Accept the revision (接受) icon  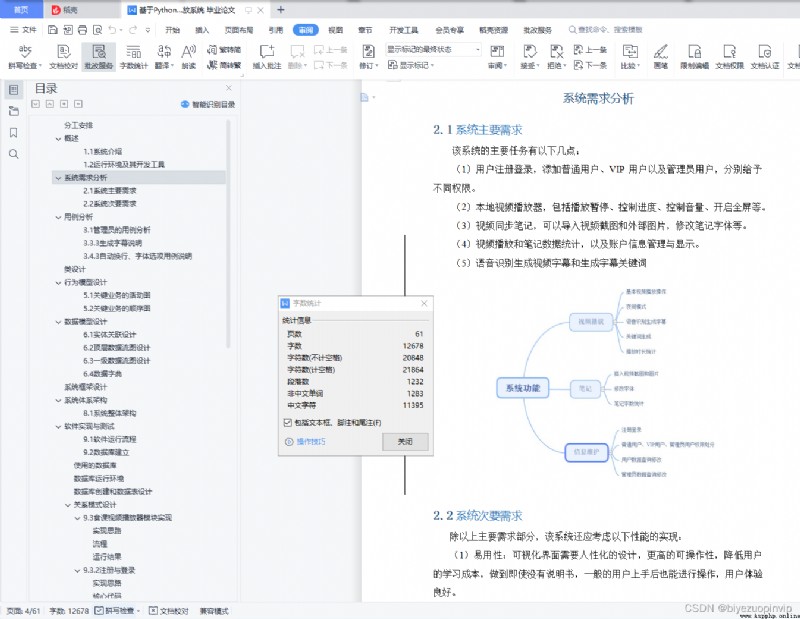click(x=530, y=56)
